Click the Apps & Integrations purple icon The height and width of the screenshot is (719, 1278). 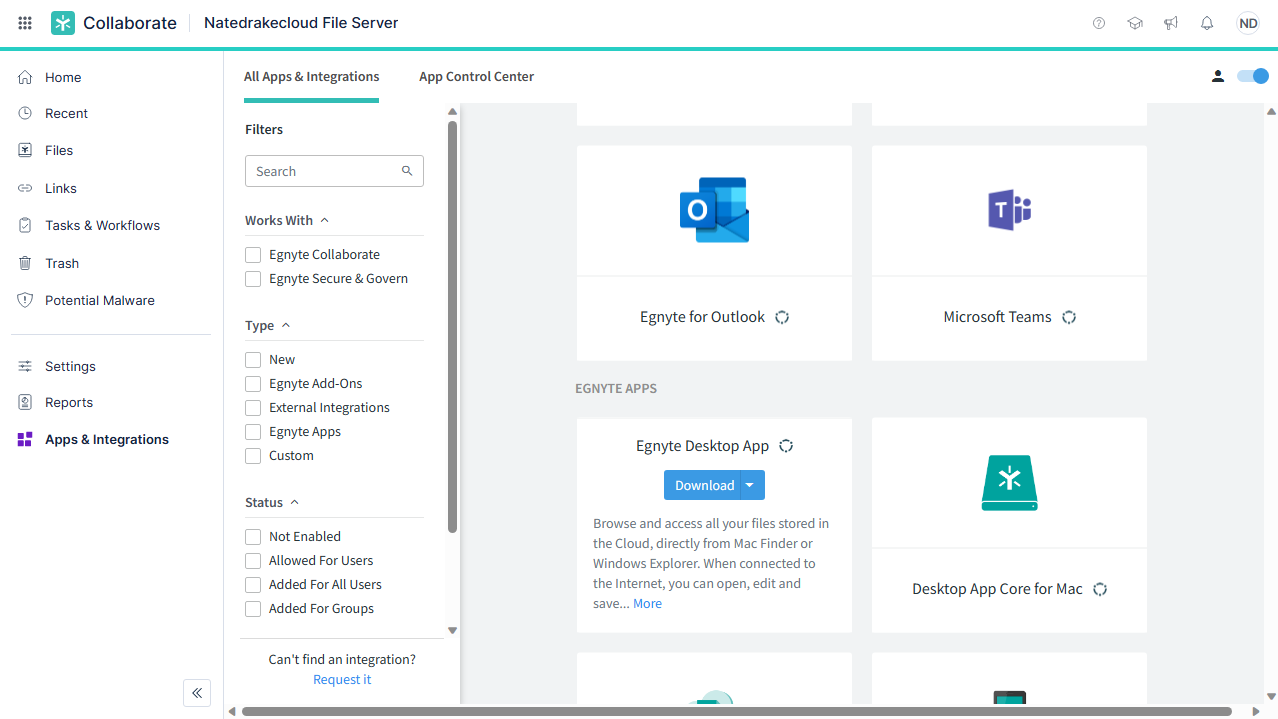click(x=25, y=439)
